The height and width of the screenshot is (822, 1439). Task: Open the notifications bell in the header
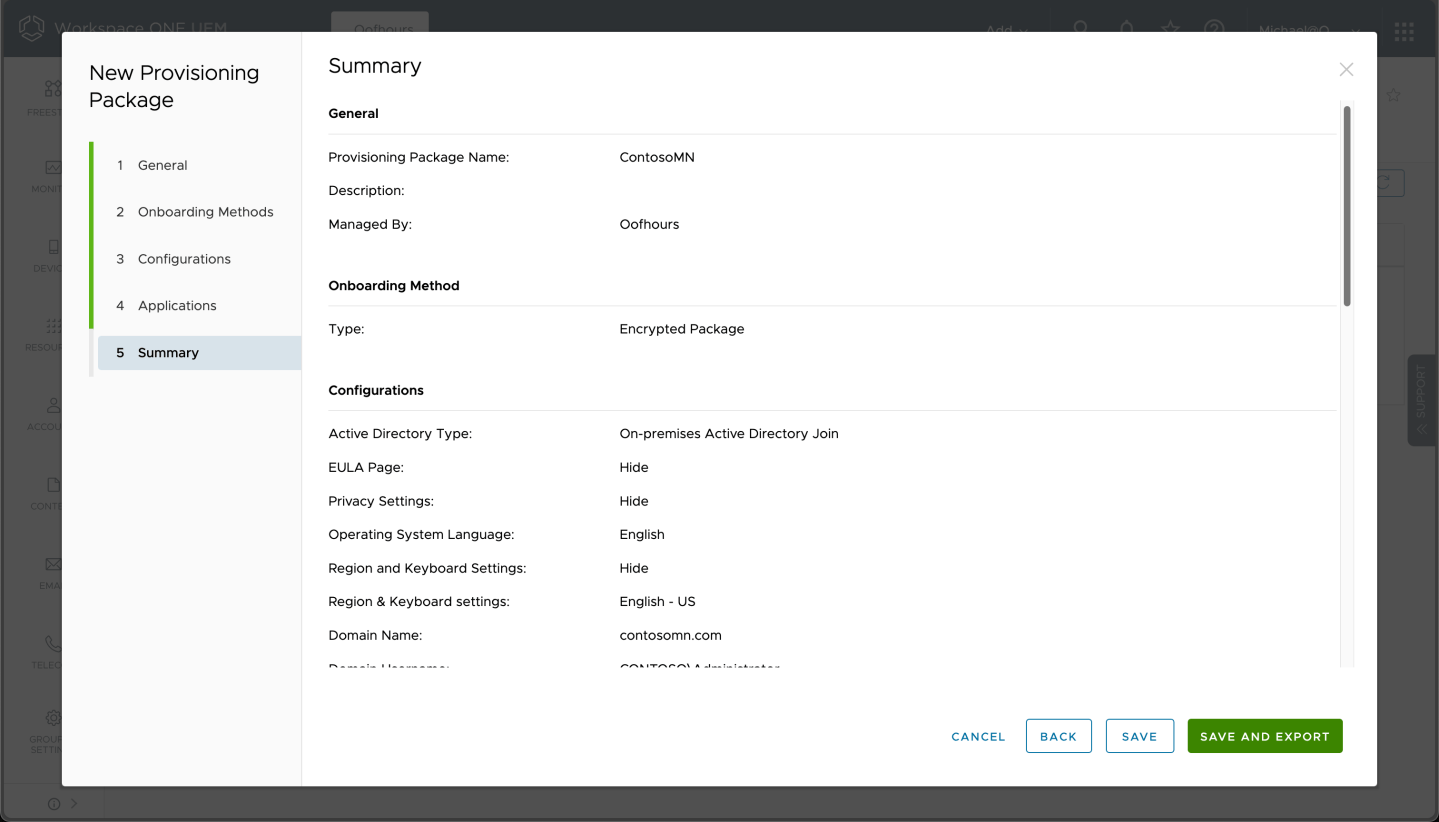1127,29
